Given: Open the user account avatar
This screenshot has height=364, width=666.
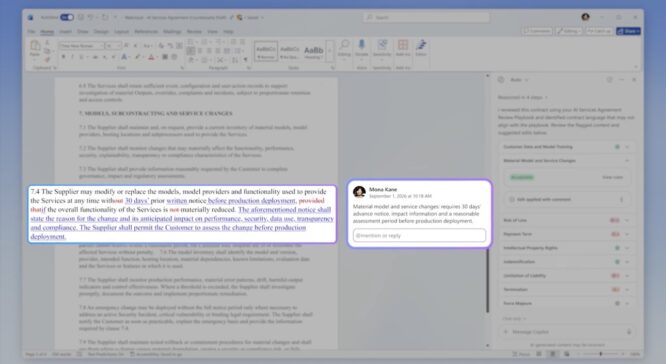Looking at the screenshot, I should tap(585, 17).
